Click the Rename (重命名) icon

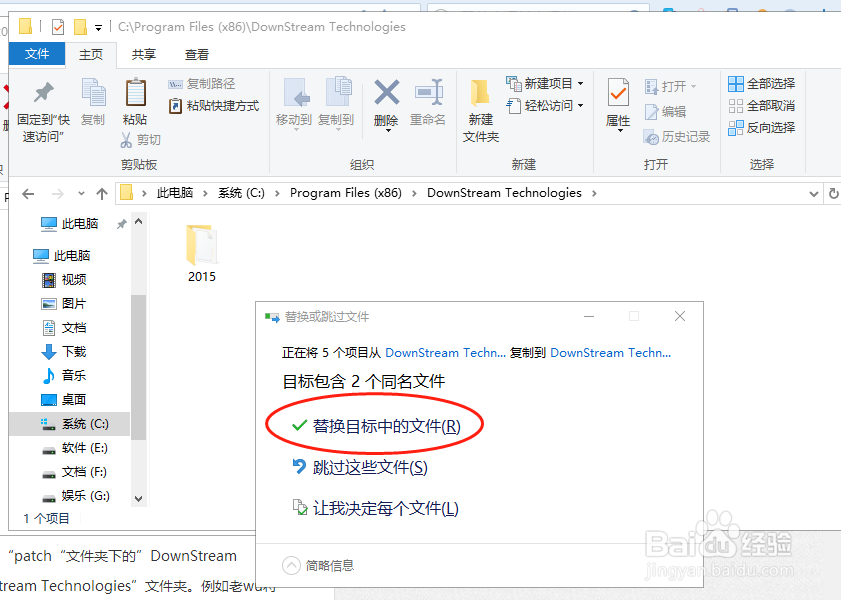coord(429,92)
